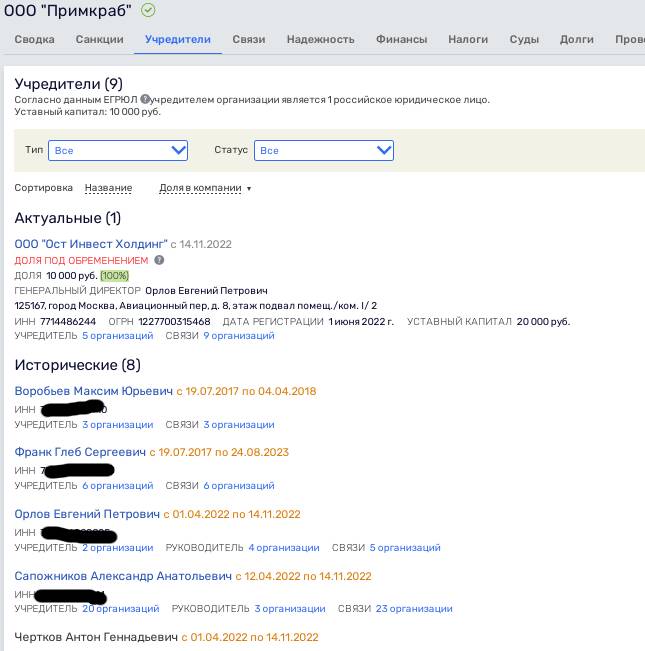Open Воробьев Максим Юрьевич profile
This screenshot has width=645, height=651.
93,391
